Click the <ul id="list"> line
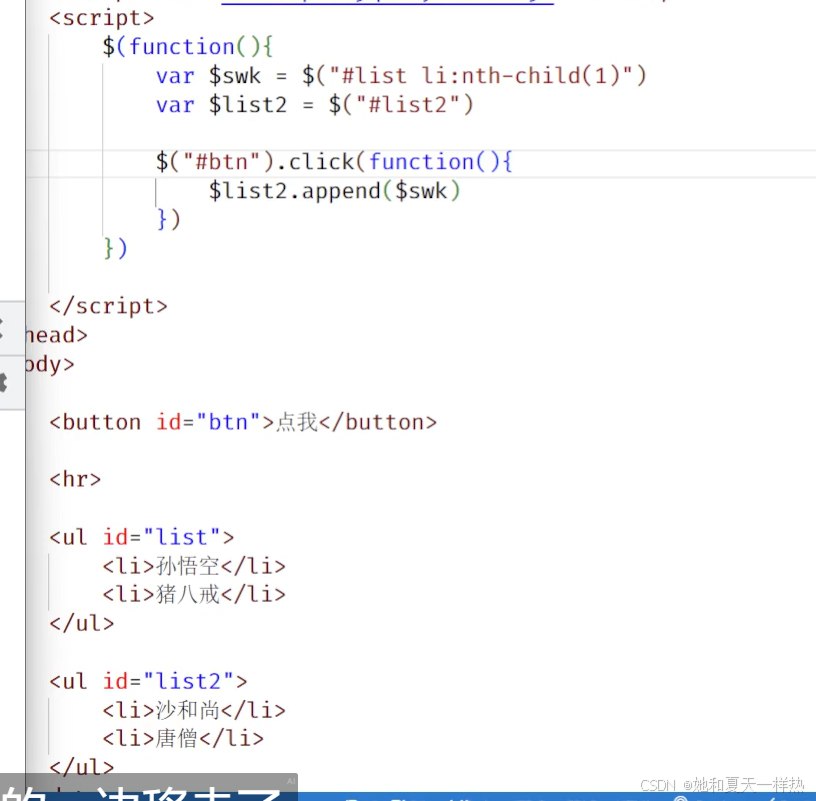Viewport: 816px width, 801px height. click(142, 538)
